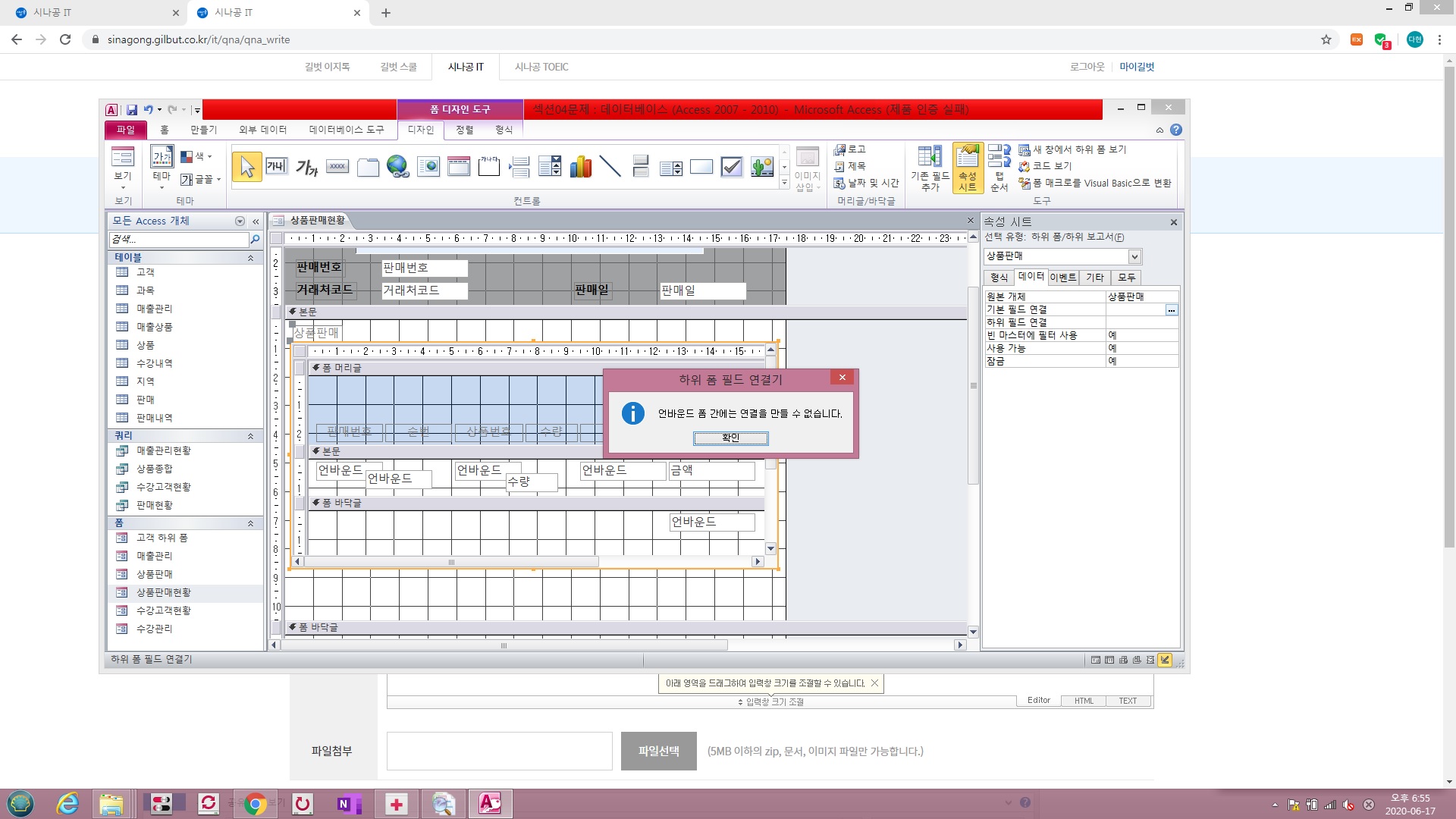Select the hyperlink globe control

(x=397, y=166)
